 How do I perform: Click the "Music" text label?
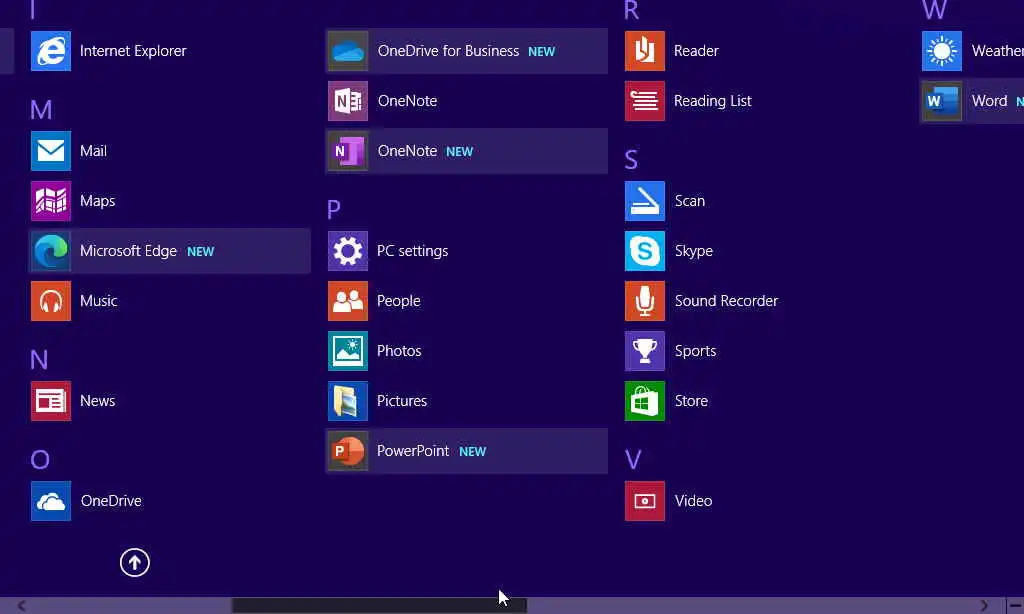[x=99, y=301]
